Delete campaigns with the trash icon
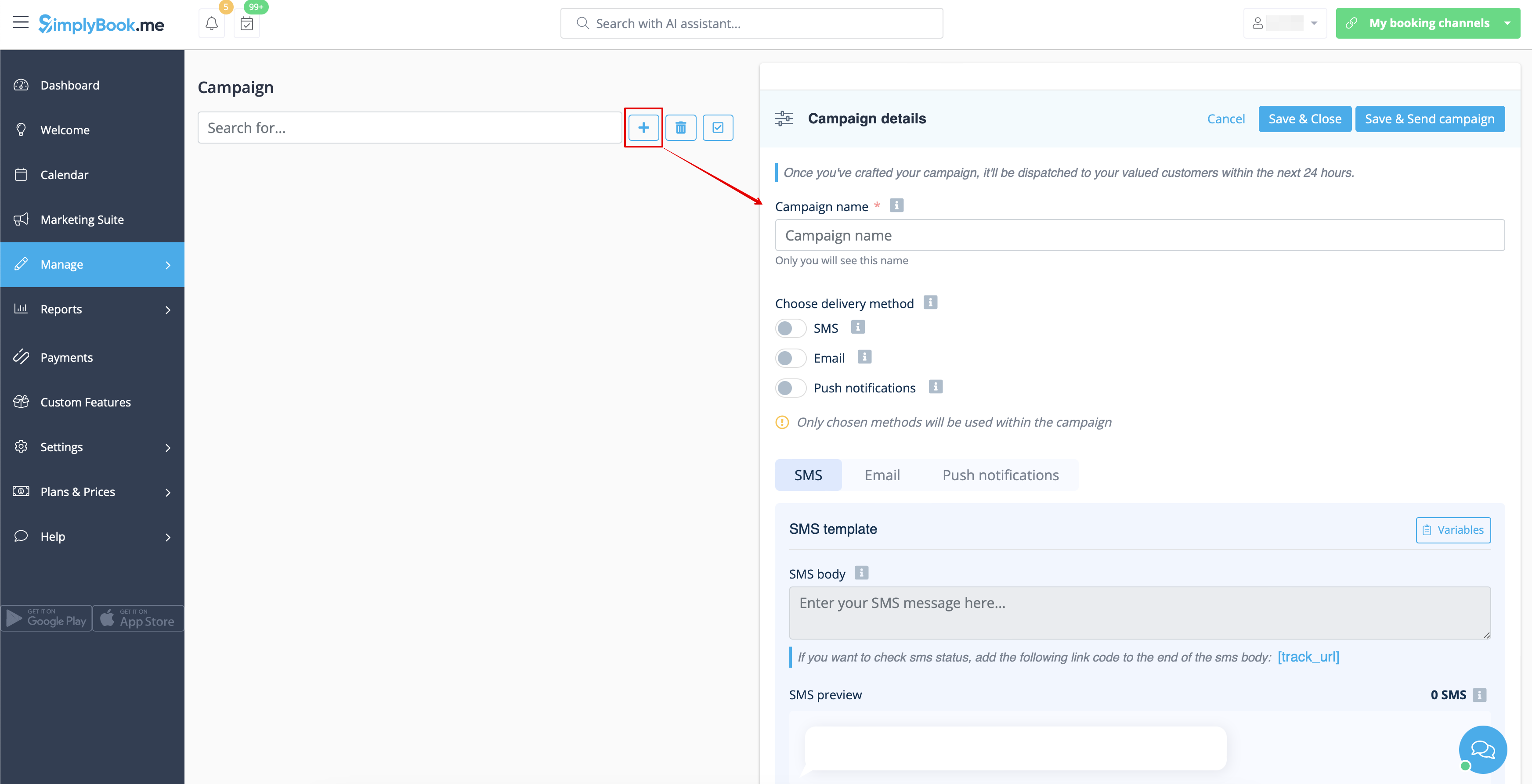Image resolution: width=1532 pixels, height=784 pixels. [681, 127]
